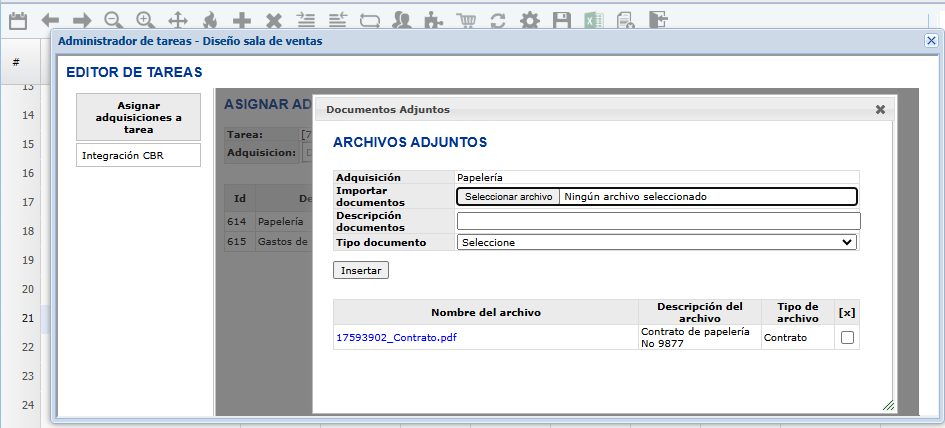Click the Papelería row with Id 614
The height and width of the screenshot is (428, 945).
coord(269,221)
